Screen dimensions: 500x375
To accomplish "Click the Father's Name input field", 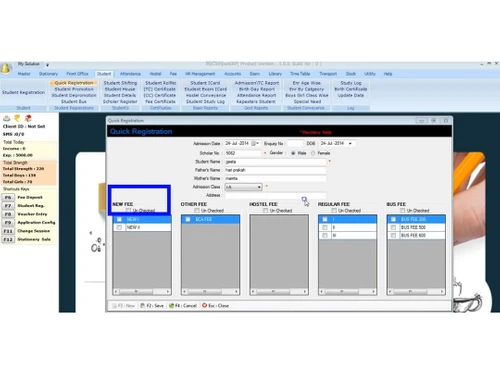I will (275, 170).
